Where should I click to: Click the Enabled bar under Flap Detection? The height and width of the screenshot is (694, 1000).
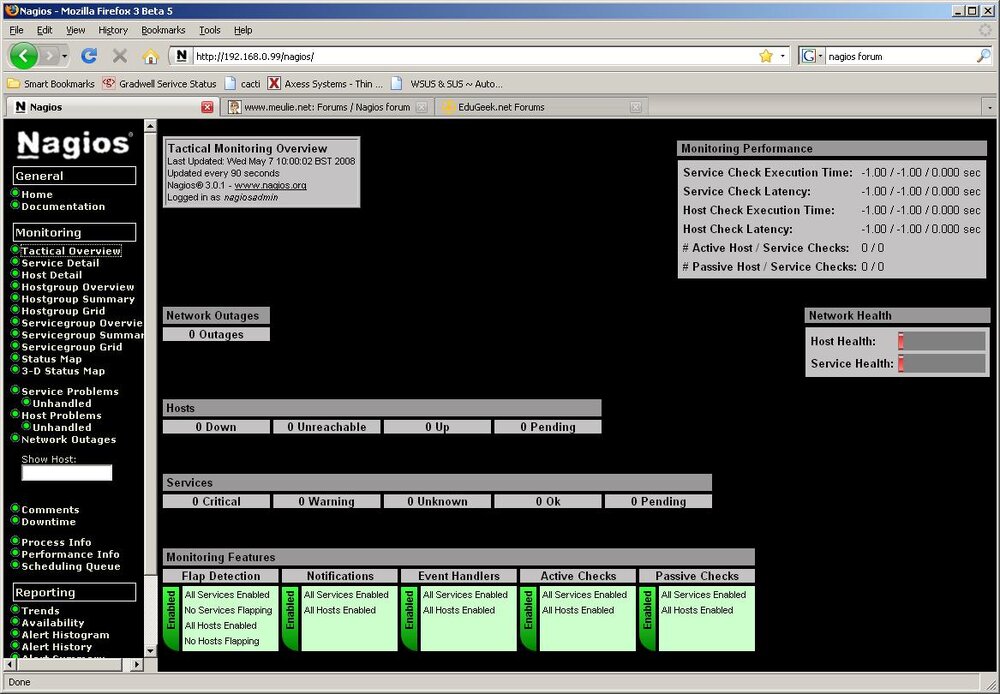click(x=172, y=618)
